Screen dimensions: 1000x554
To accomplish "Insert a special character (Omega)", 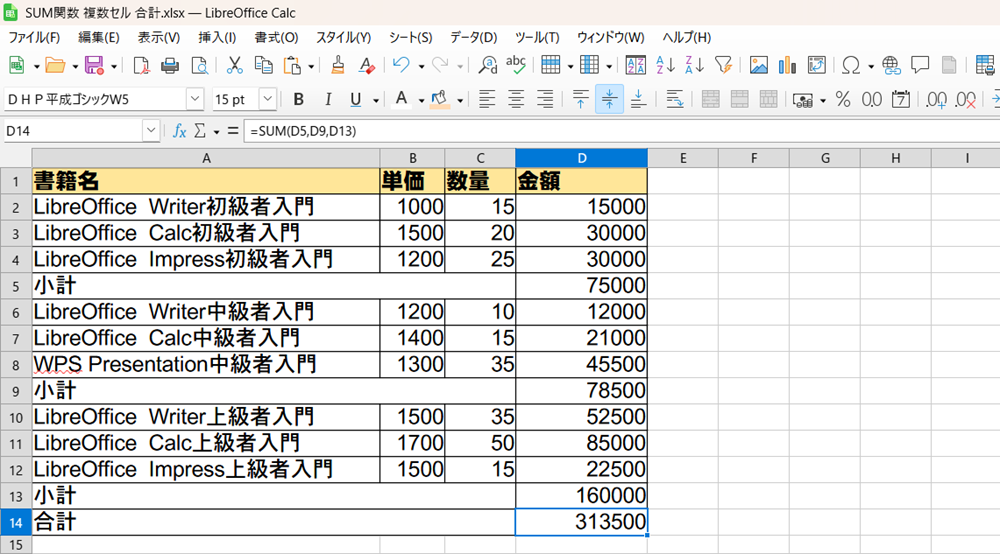I will 851,65.
